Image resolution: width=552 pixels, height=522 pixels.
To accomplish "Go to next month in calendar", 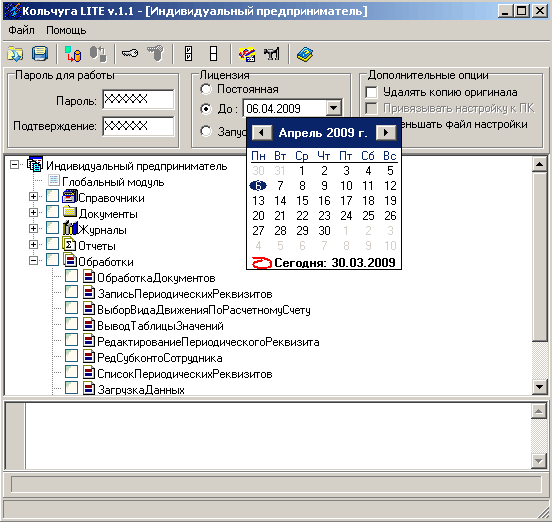I will tap(386, 133).
